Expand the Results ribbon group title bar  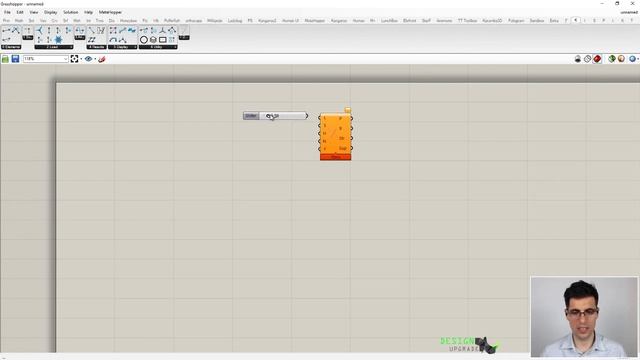[x=96, y=47]
